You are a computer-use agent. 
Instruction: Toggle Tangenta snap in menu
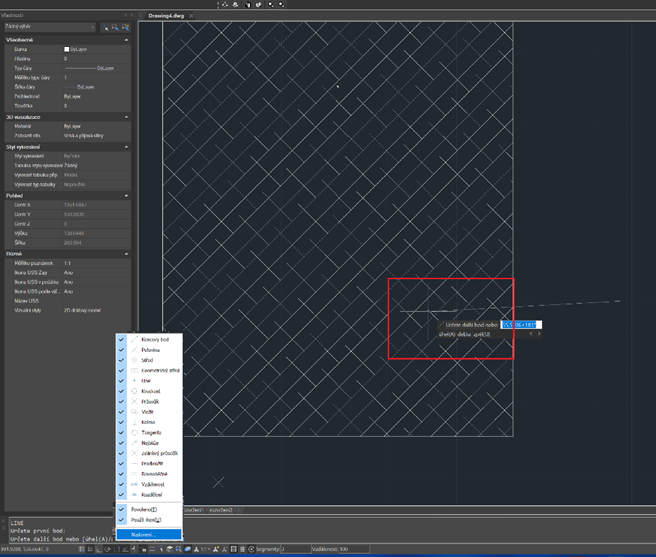click(149, 433)
